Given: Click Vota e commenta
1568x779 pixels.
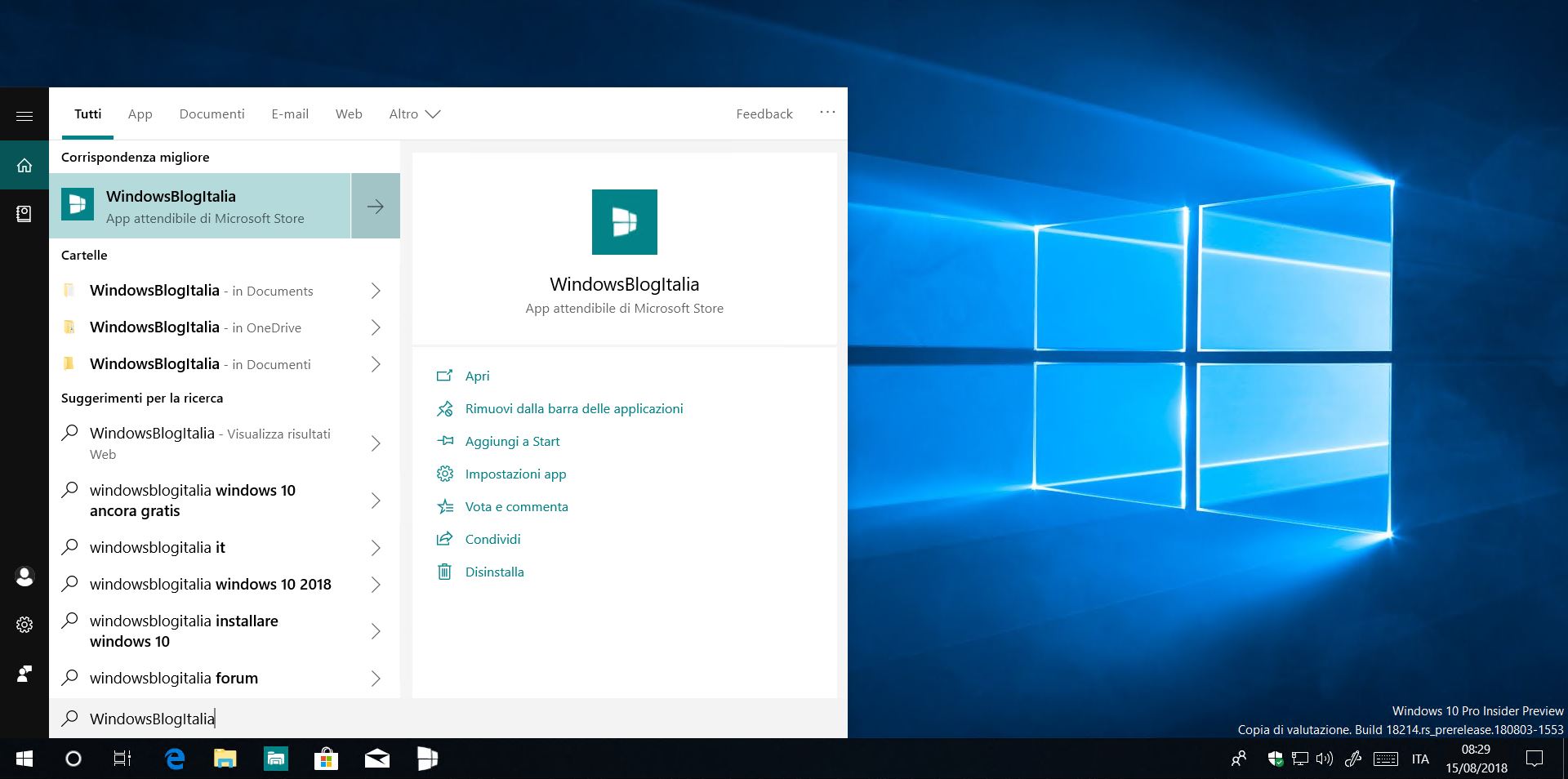Looking at the screenshot, I should (516, 506).
